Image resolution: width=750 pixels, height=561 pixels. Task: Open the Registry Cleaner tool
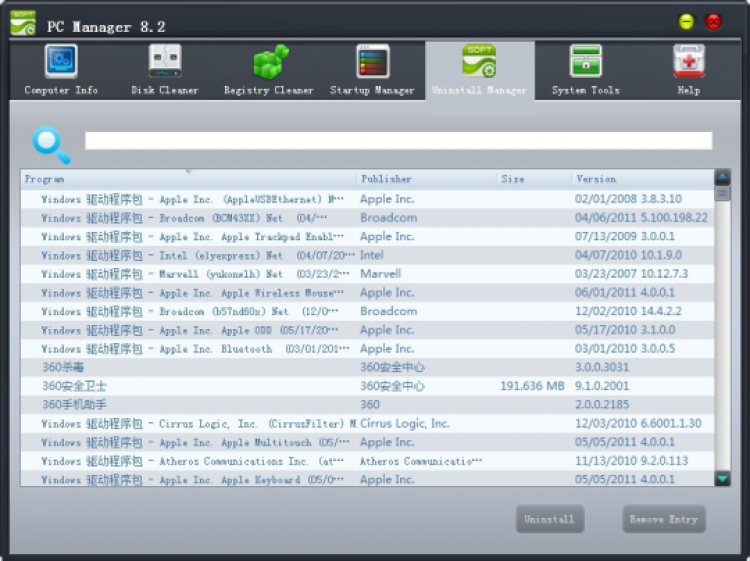pyautogui.click(x=269, y=70)
